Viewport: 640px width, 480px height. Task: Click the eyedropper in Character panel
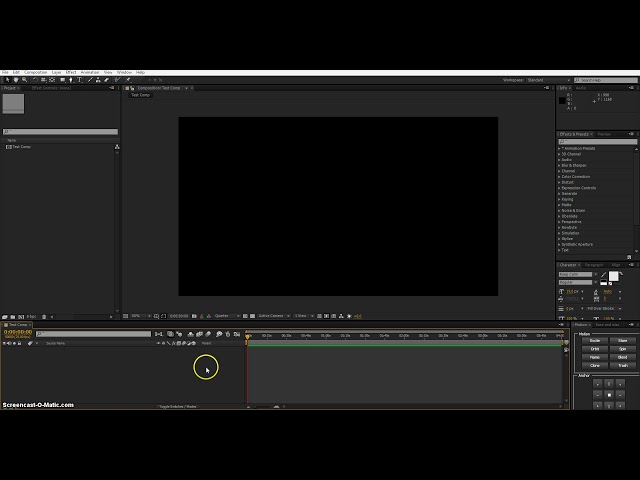[604, 274]
